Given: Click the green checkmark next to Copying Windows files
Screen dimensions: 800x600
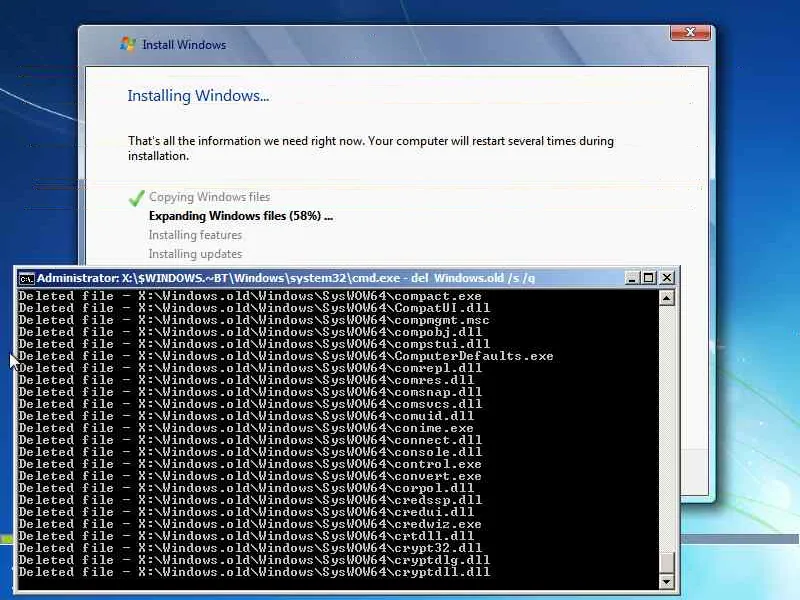Looking at the screenshot, I should point(136,198).
